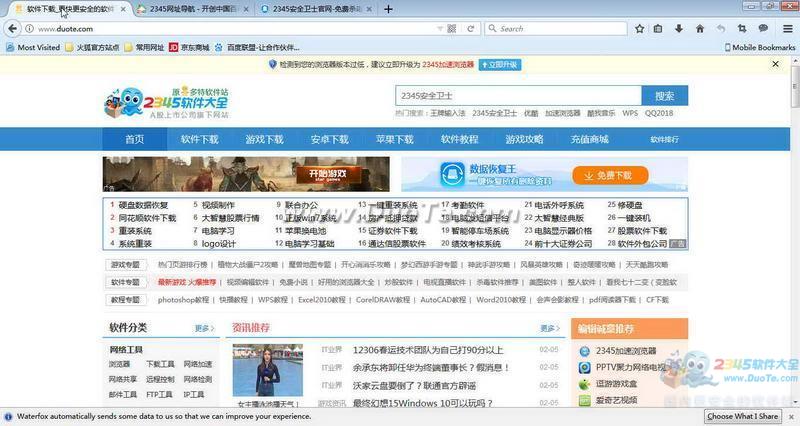Click the 开始游戏 game banner
This screenshot has height=426, width=800.
point(246,174)
